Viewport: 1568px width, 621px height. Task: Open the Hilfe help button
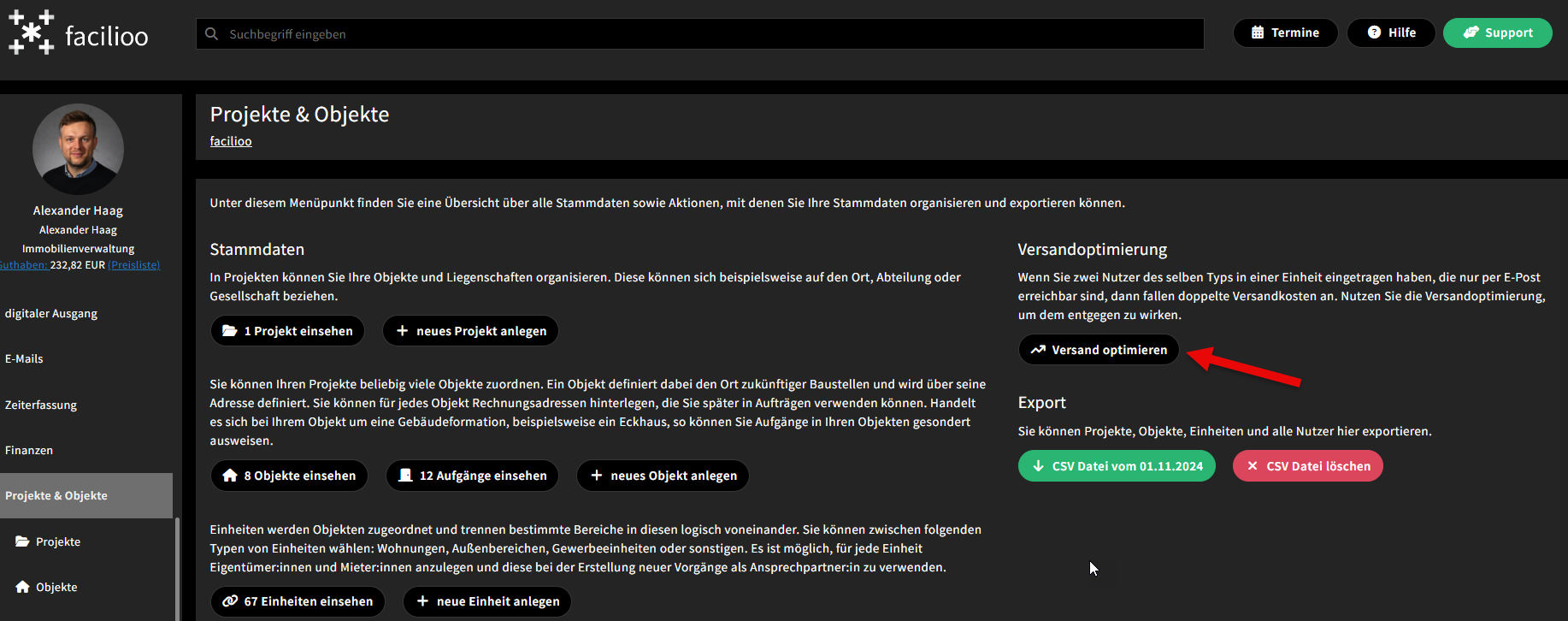click(1391, 33)
